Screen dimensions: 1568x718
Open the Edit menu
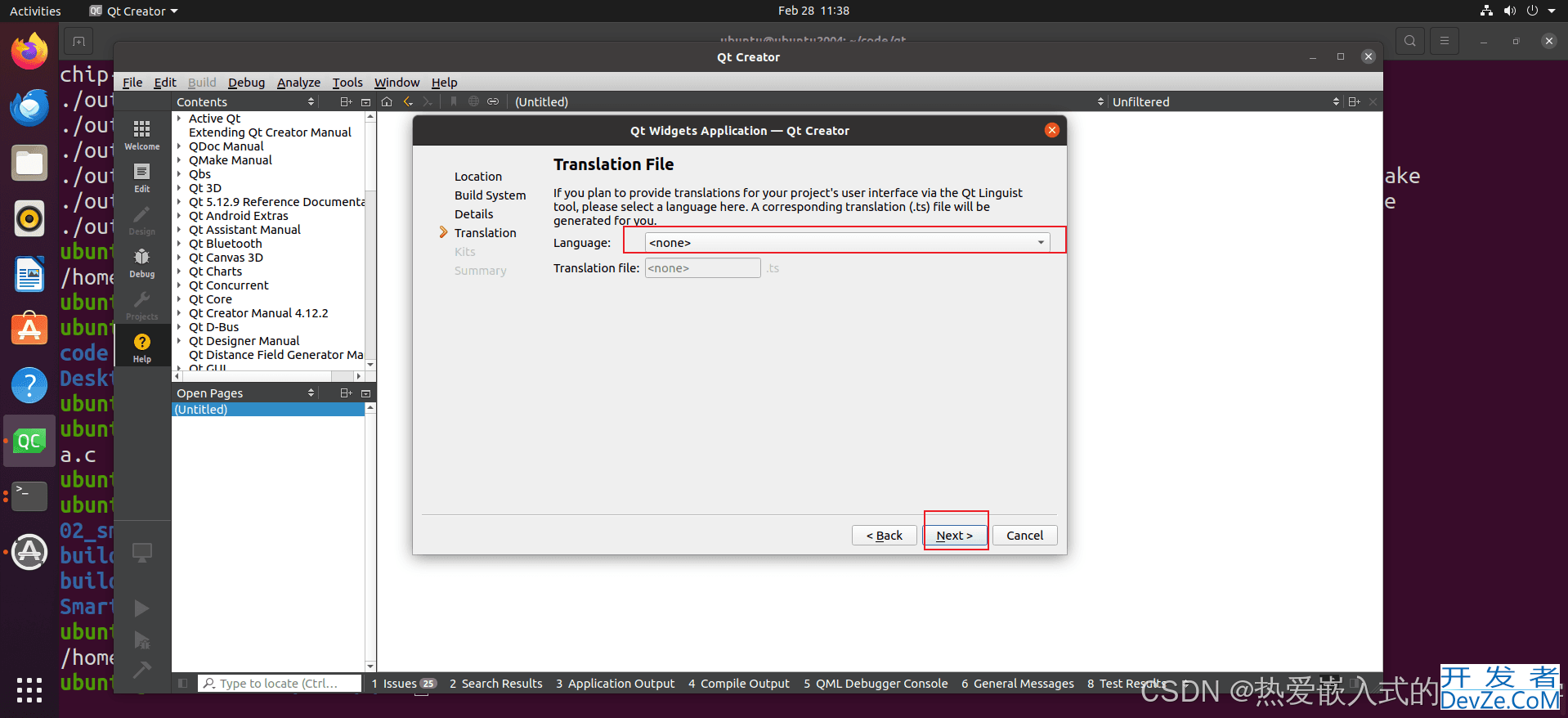tap(165, 83)
